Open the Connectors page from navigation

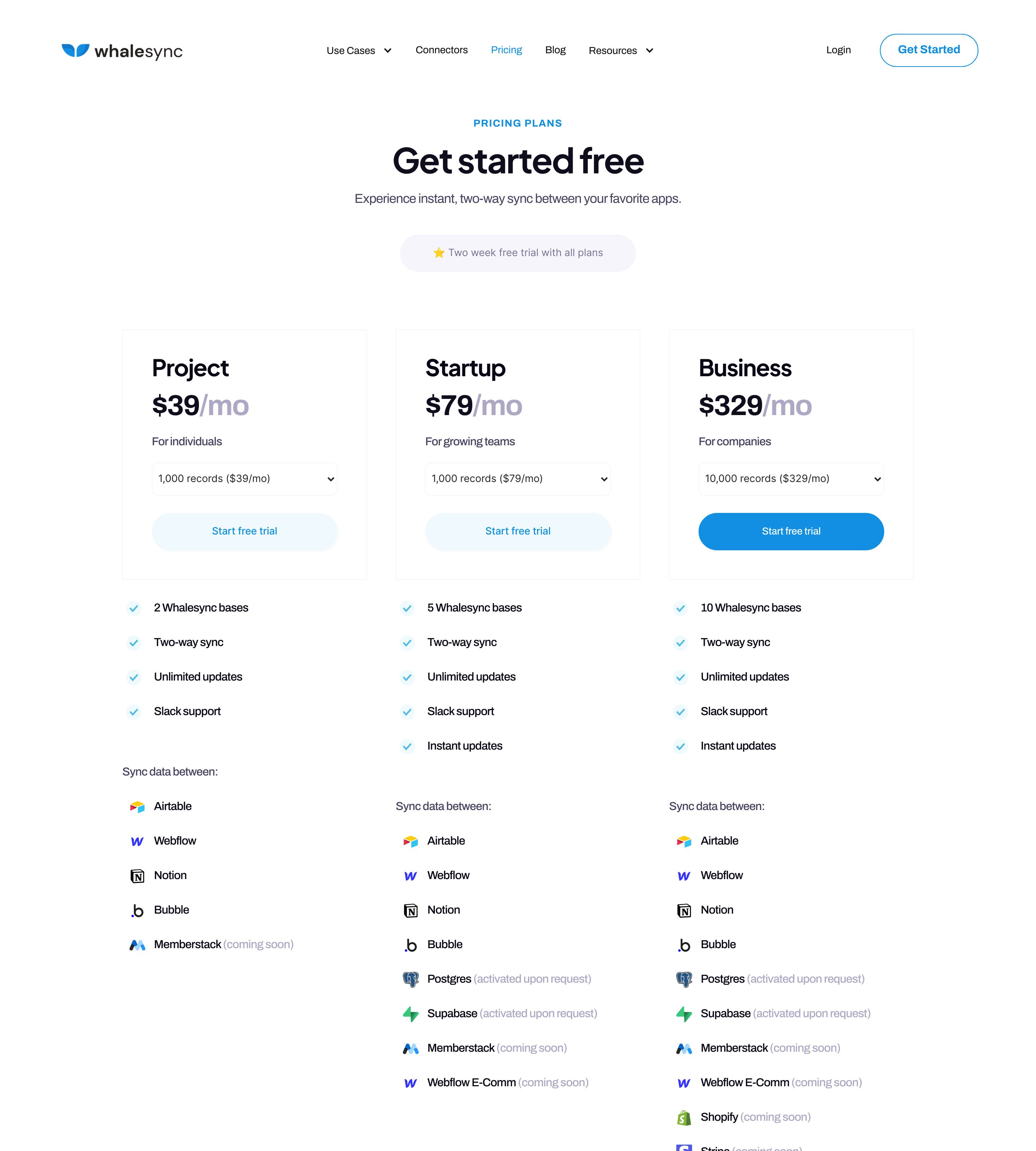pos(441,50)
